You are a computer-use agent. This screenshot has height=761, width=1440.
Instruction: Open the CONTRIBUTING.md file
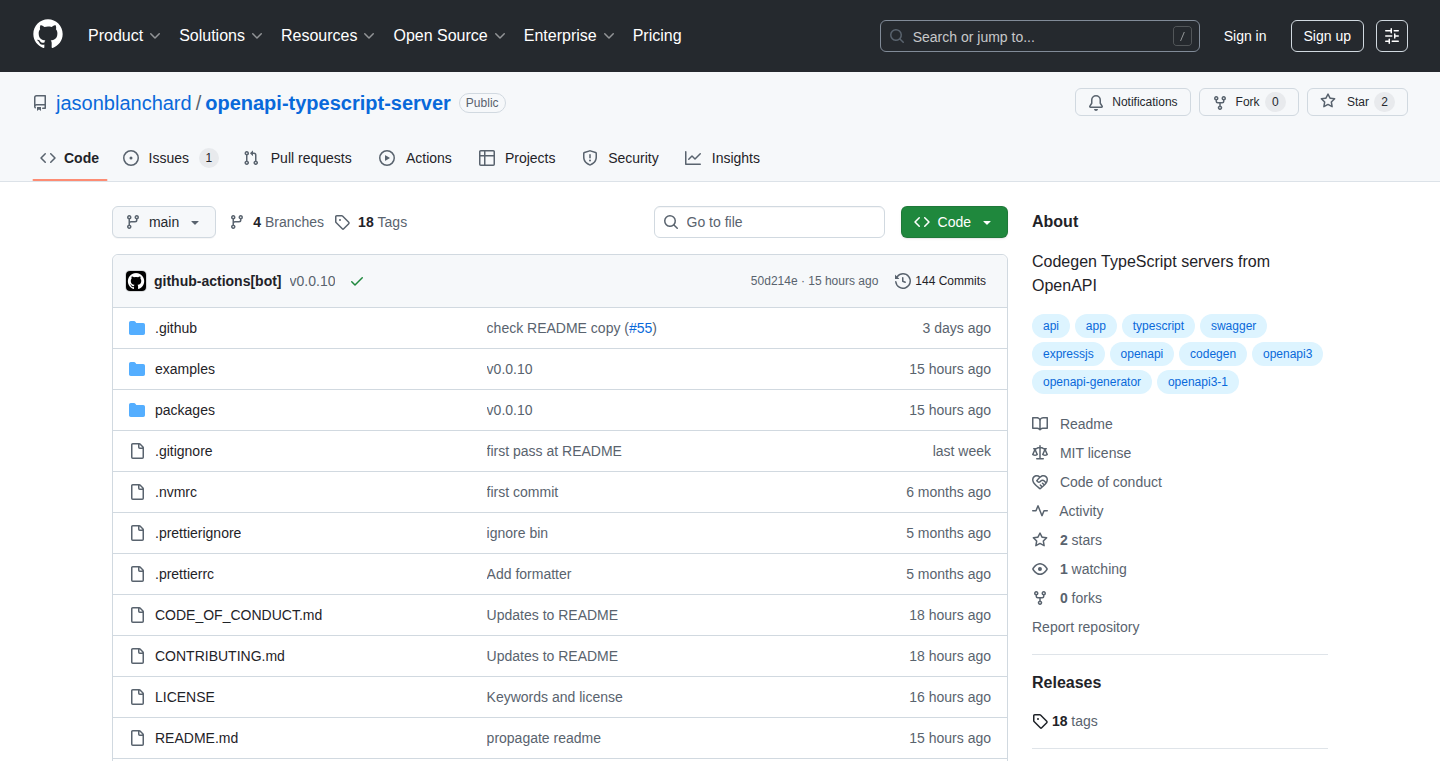(220, 656)
